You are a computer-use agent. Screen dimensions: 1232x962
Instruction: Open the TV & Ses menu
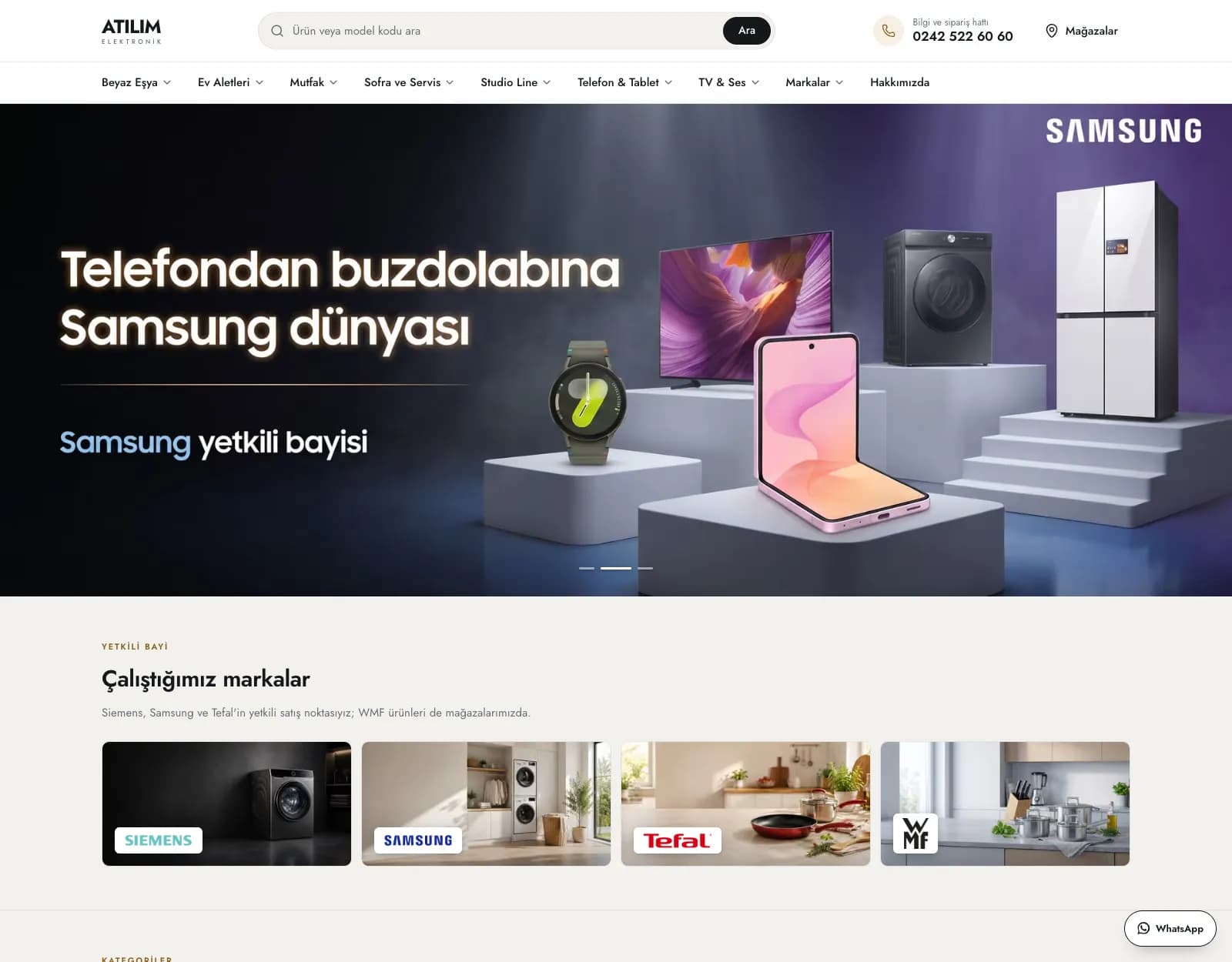(728, 82)
